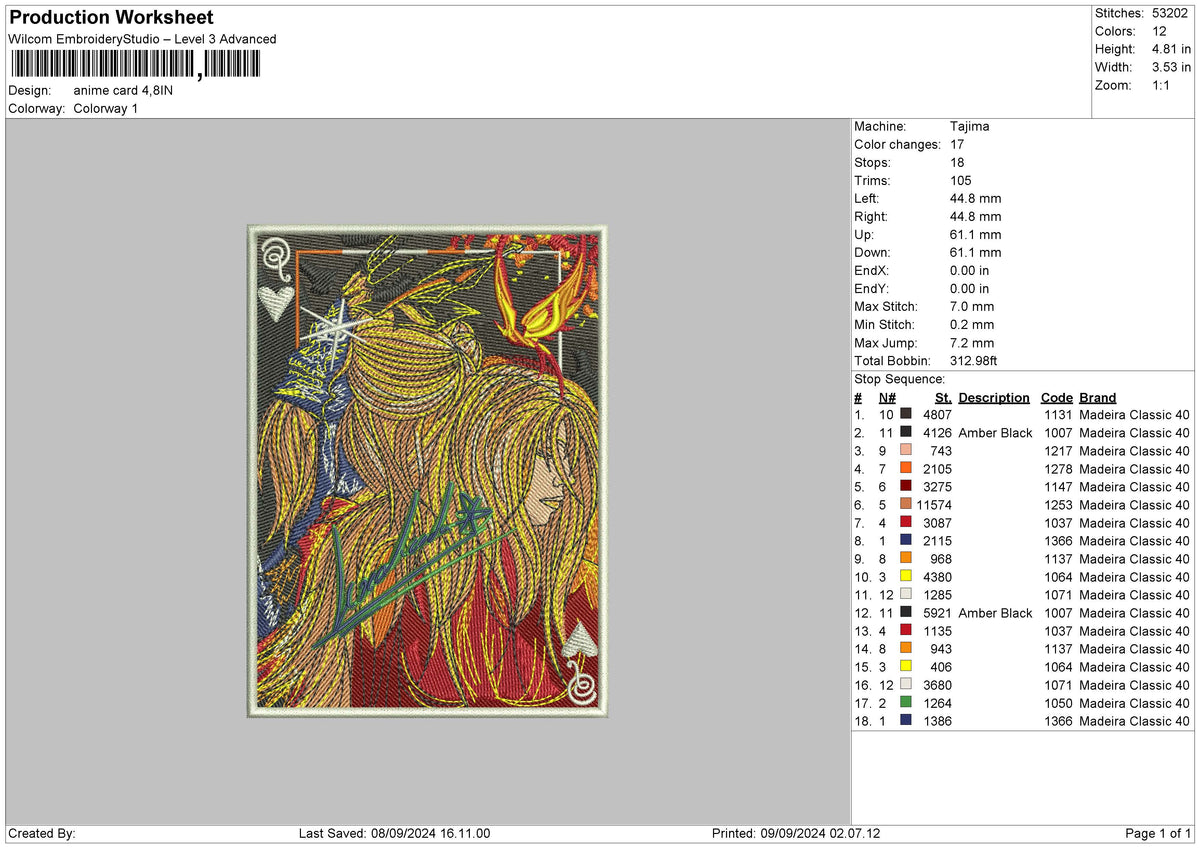
Task: Click the yellow swatch for stop 10
Action: 906,576
